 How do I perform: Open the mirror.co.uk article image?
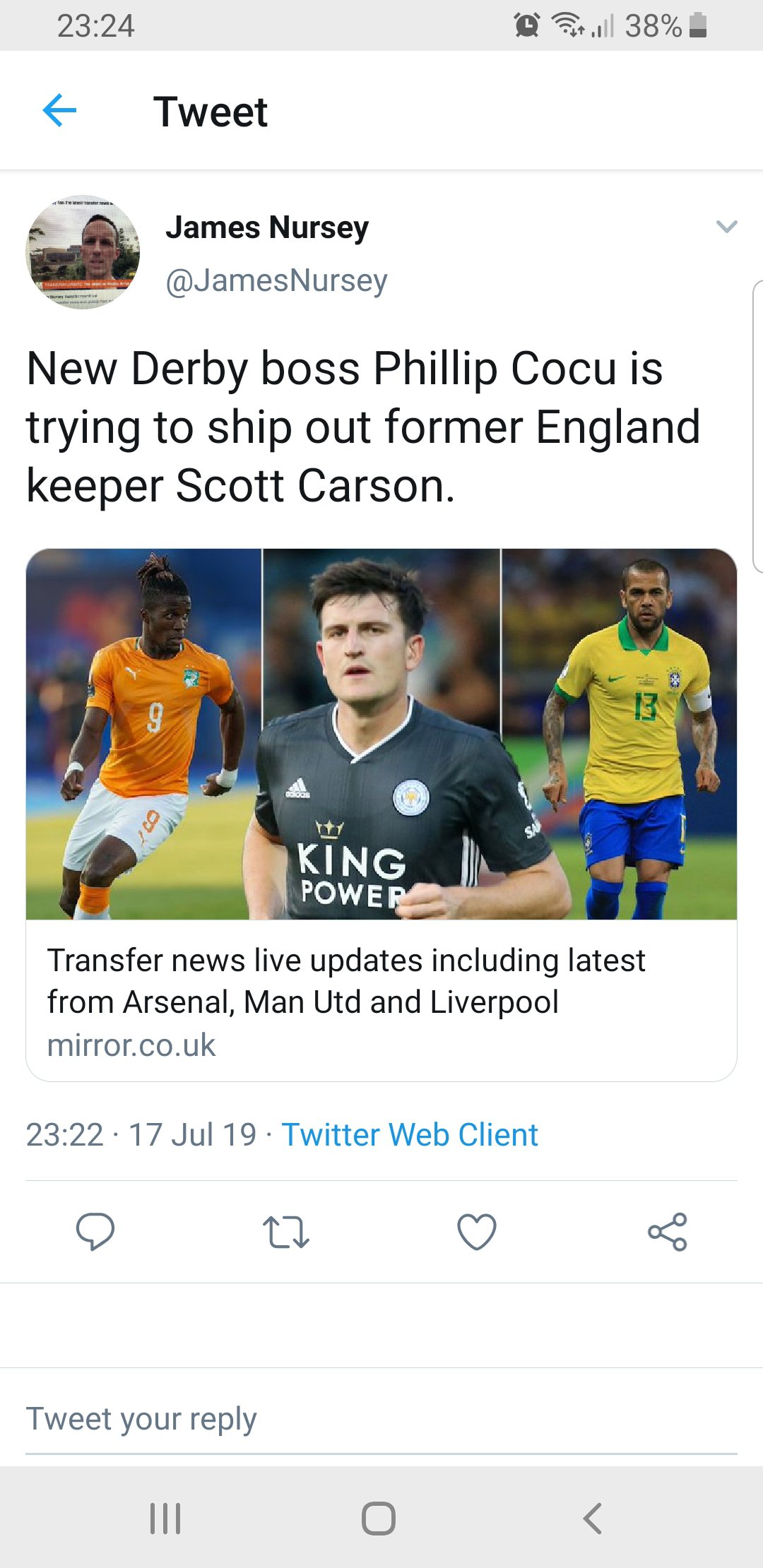click(381, 734)
